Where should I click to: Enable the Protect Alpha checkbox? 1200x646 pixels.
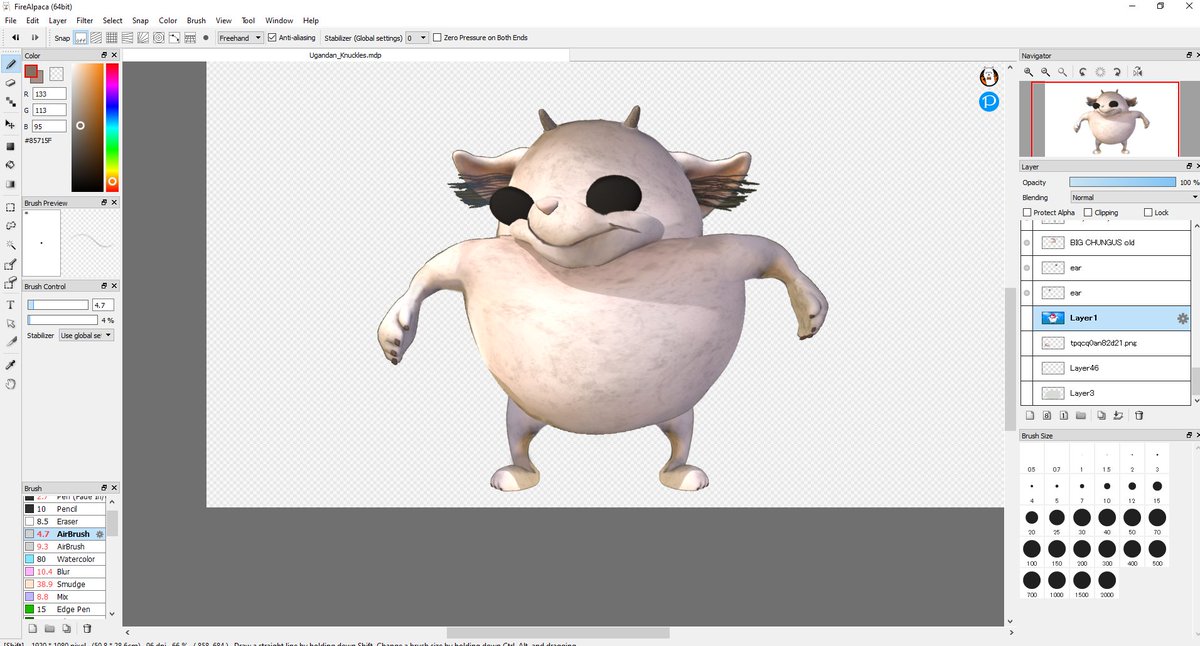(1027, 213)
